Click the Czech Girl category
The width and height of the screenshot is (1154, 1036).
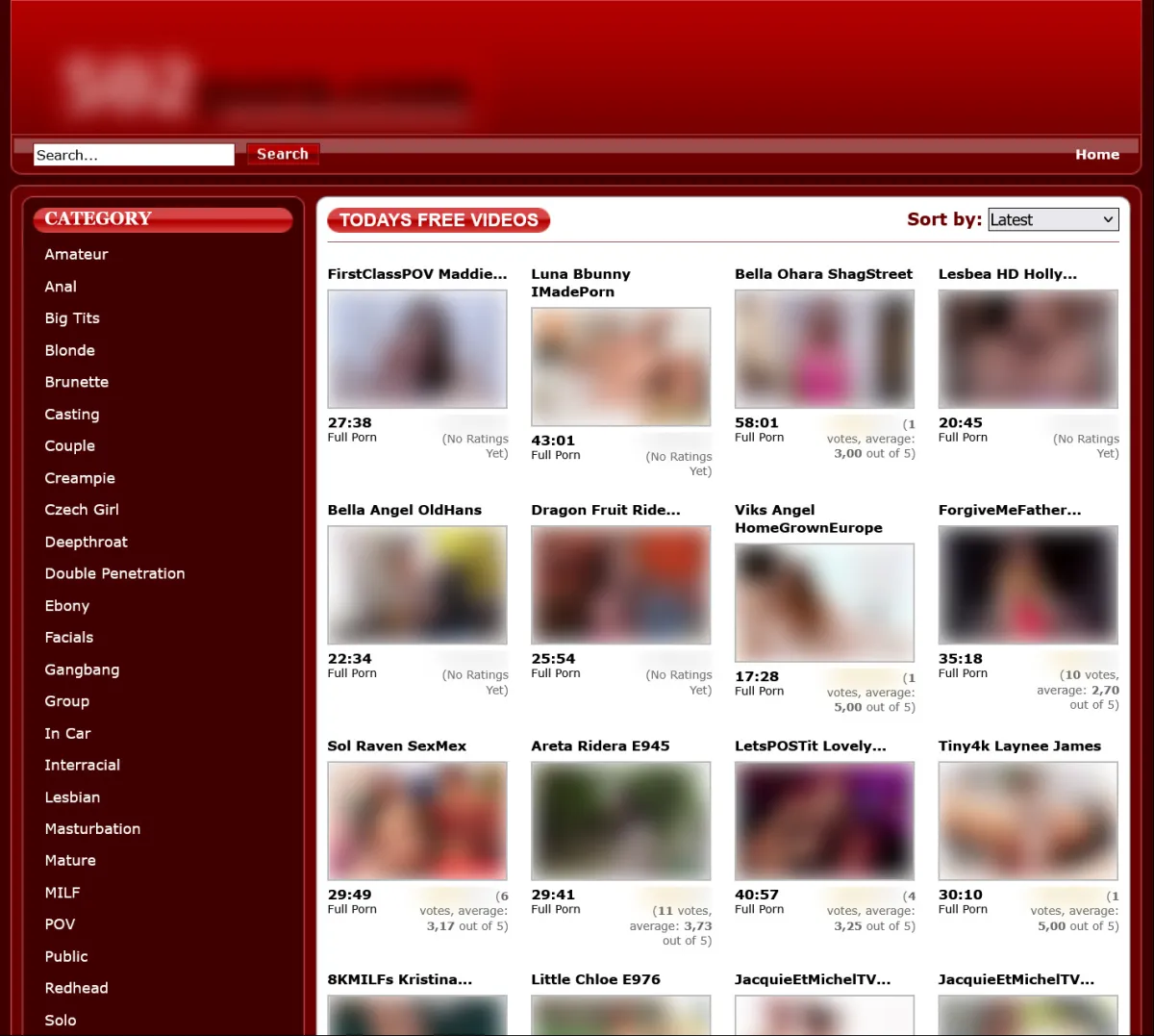click(82, 510)
